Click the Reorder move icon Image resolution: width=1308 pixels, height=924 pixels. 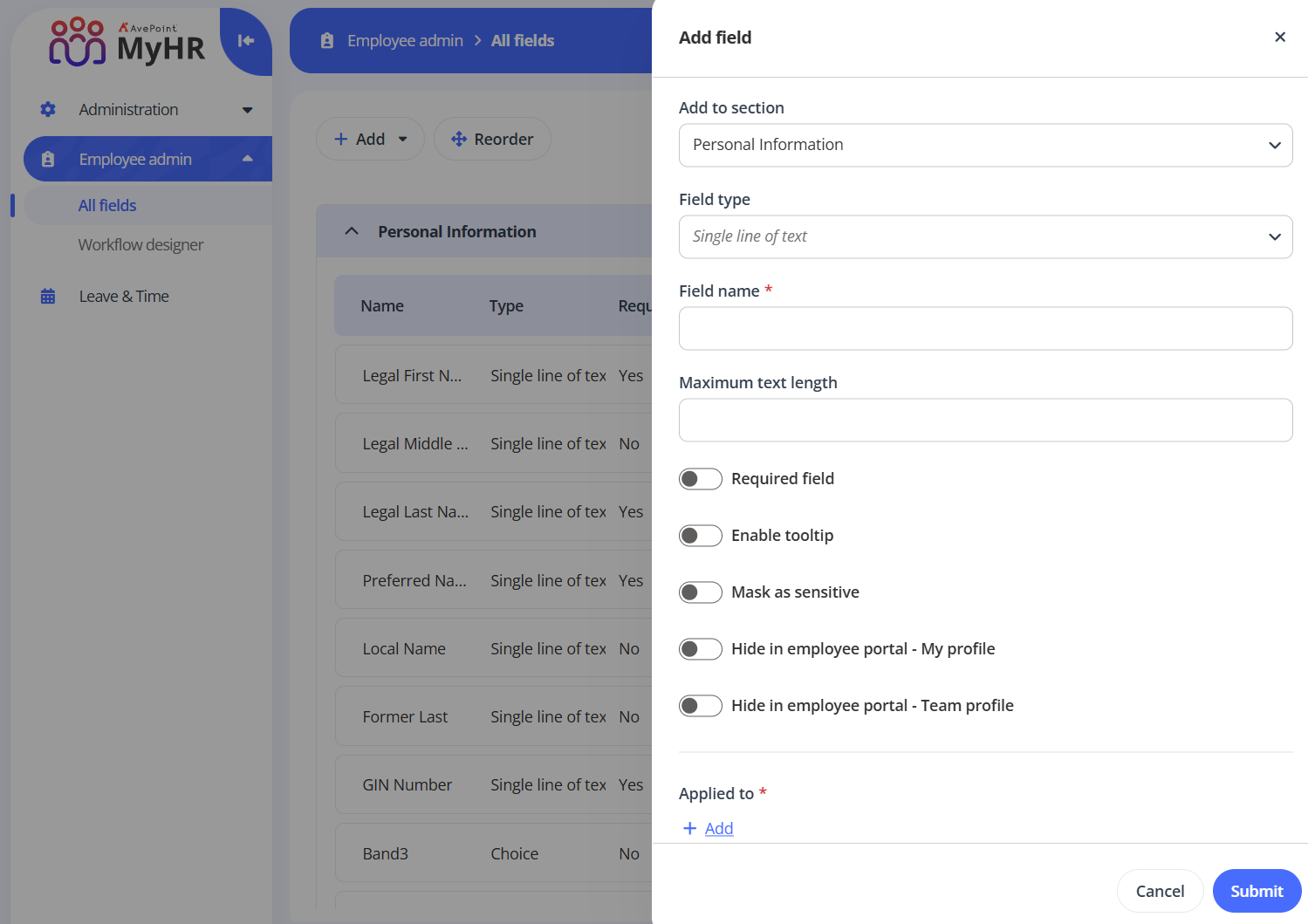[459, 139]
